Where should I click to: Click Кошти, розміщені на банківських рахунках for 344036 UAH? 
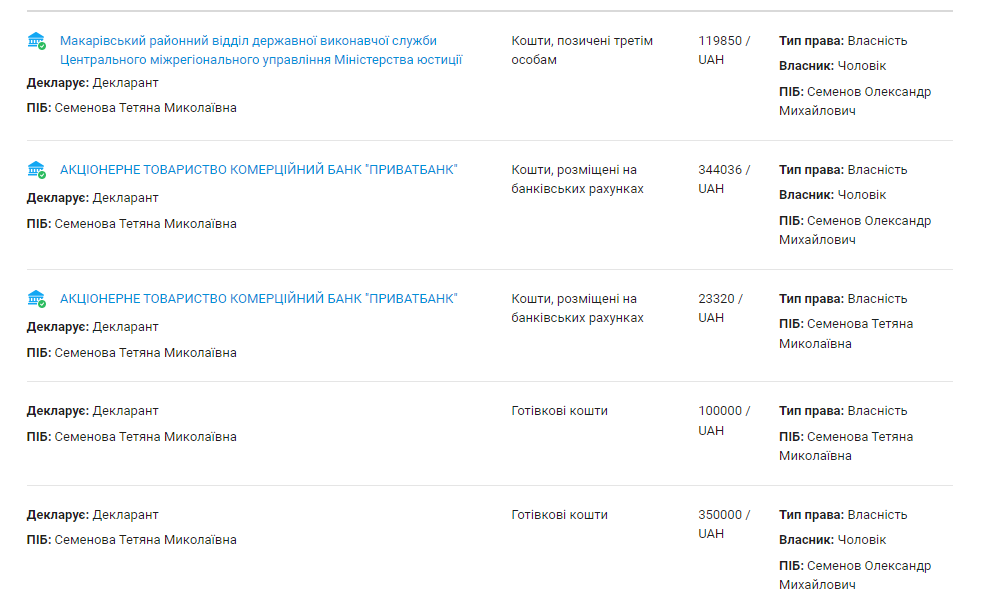(x=577, y=179)
